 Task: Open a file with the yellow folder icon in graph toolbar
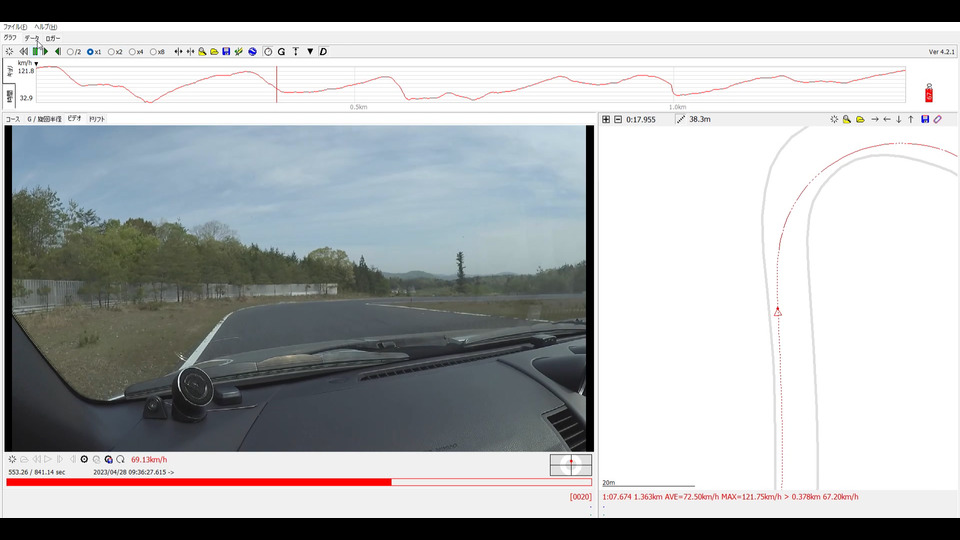[214, 51]
